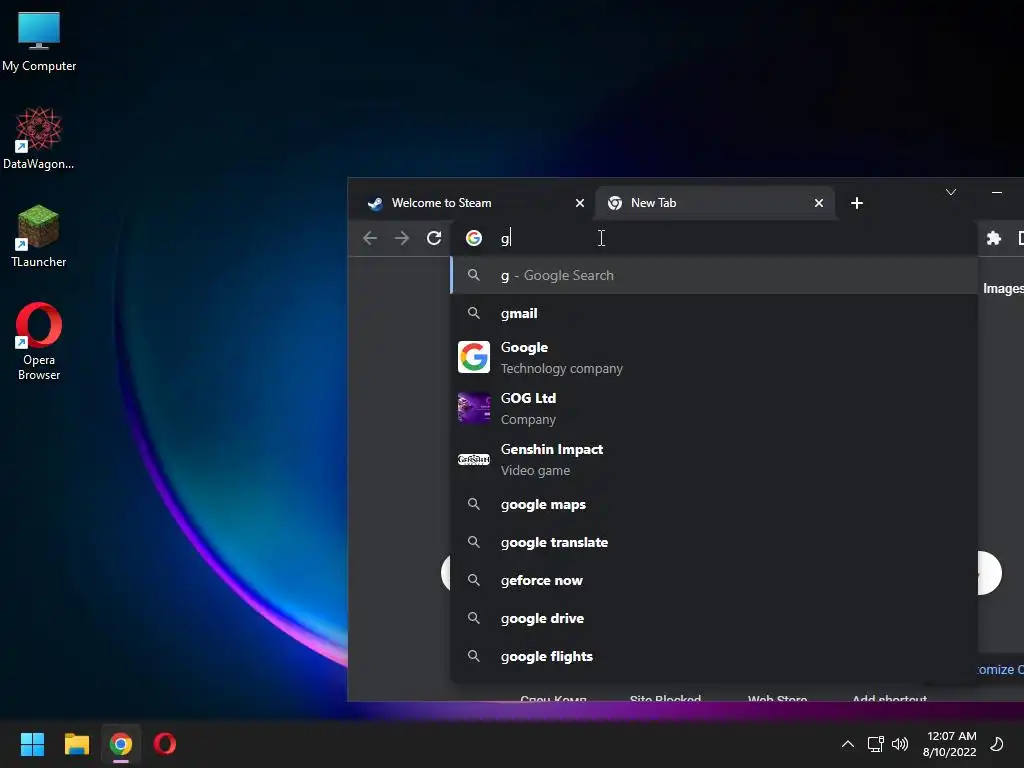Image resolution: width=1024 pixels, height=768 pixels.
Task: Open the Opera Browser desktop shortcut
Action: coord(39,341)
